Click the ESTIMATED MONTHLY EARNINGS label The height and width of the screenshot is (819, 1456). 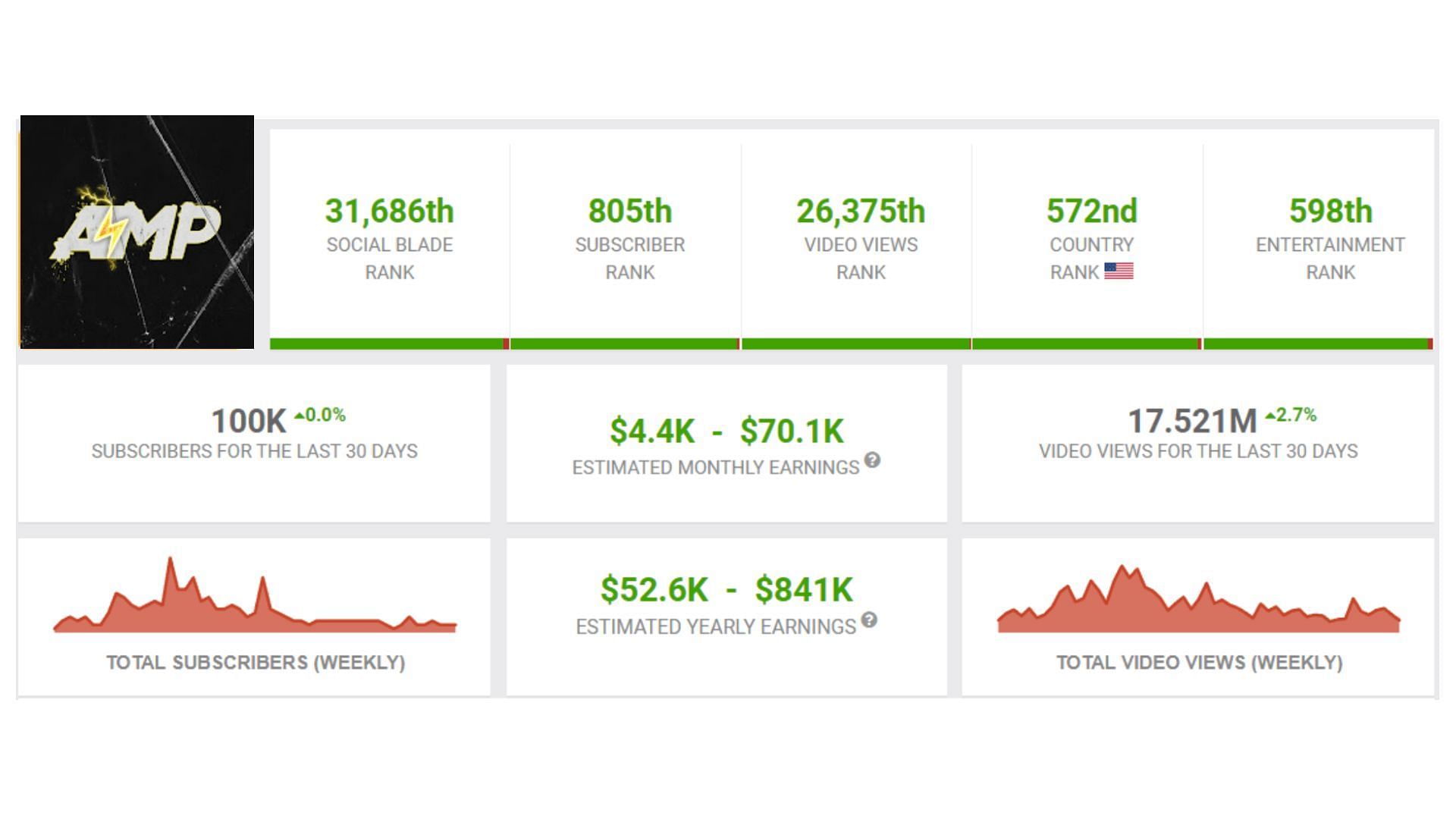pyautogui.click(x=716, y=468)
